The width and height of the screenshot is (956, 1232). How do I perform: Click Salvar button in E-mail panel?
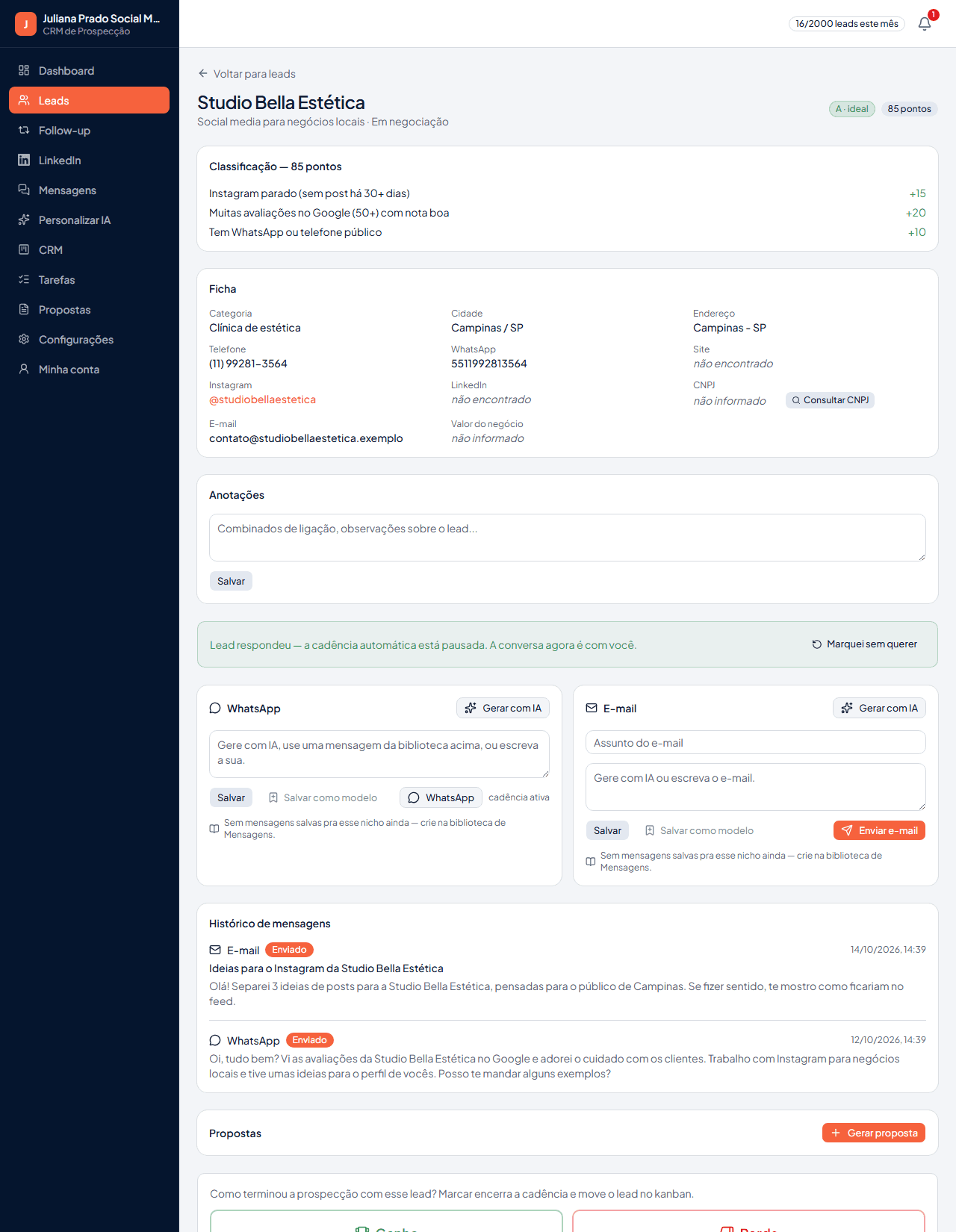(607, 830)
